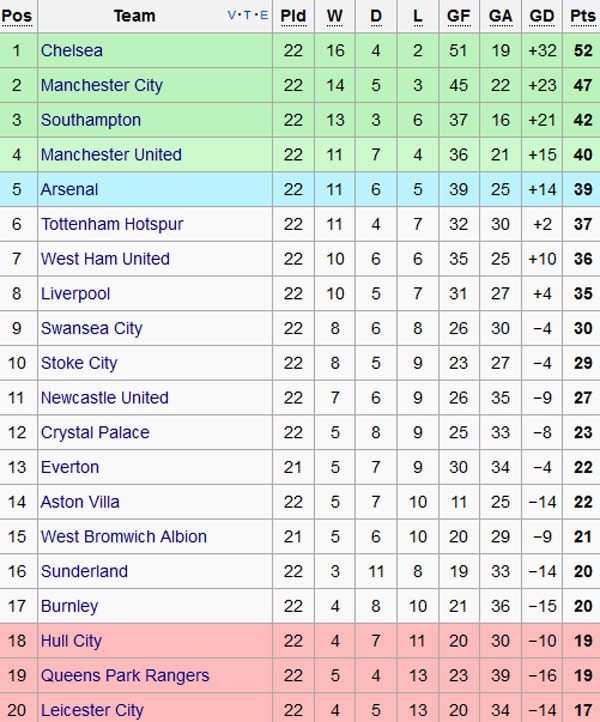
Task: Click the T (talk) template link
Action: (248, 15)
